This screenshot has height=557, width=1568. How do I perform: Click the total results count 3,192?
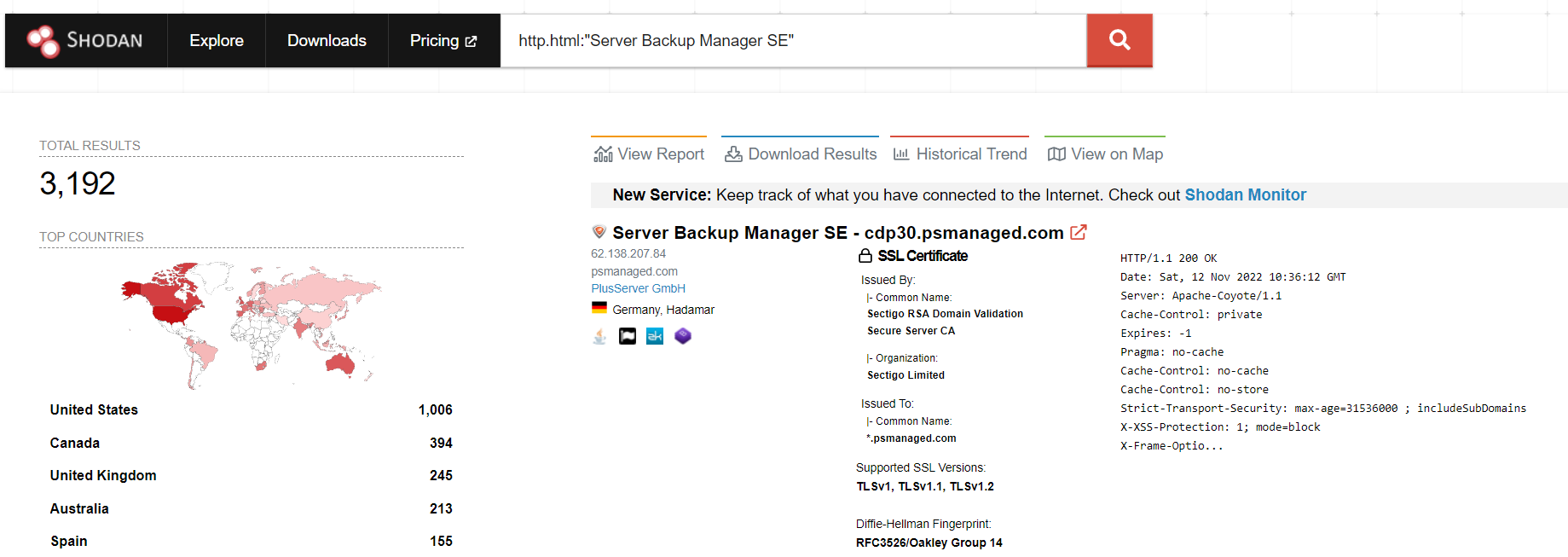(x=78, y=183)
